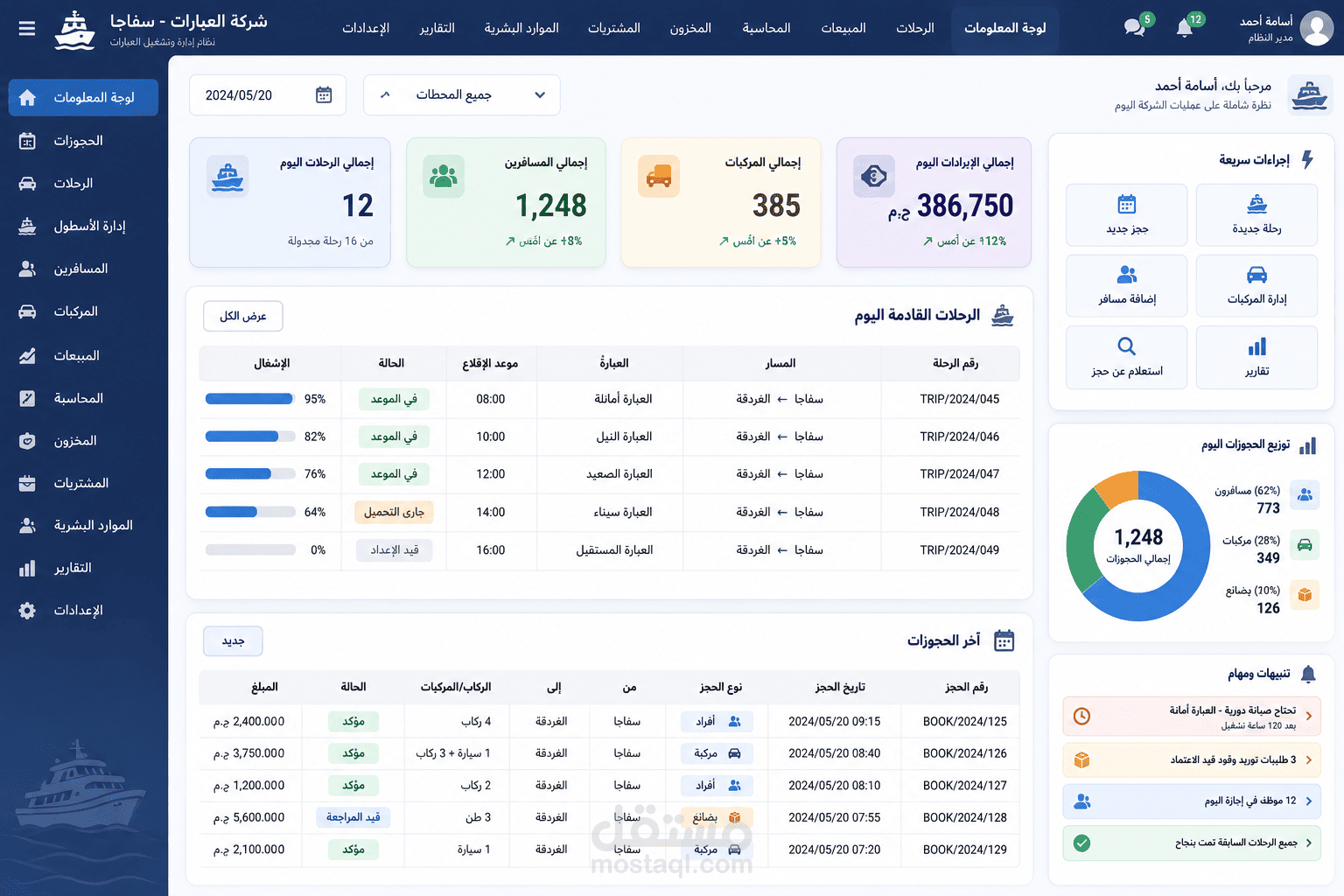
Task: Click the revenue icon in the revenue card
Action: [874, 177]
